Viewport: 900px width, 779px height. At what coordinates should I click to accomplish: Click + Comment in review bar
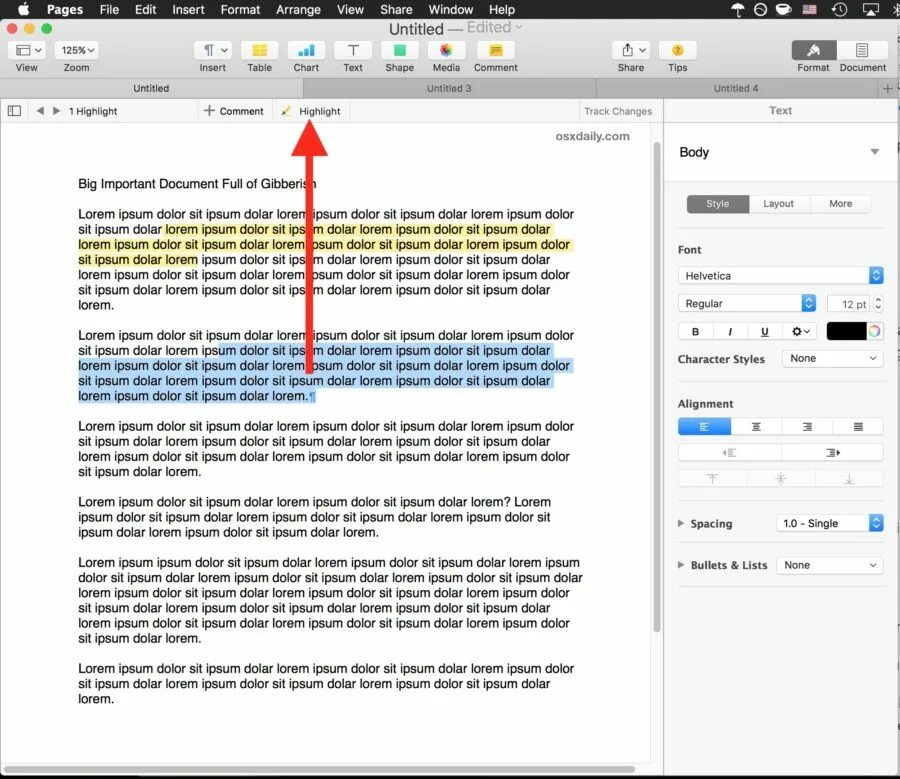point(234,111)
